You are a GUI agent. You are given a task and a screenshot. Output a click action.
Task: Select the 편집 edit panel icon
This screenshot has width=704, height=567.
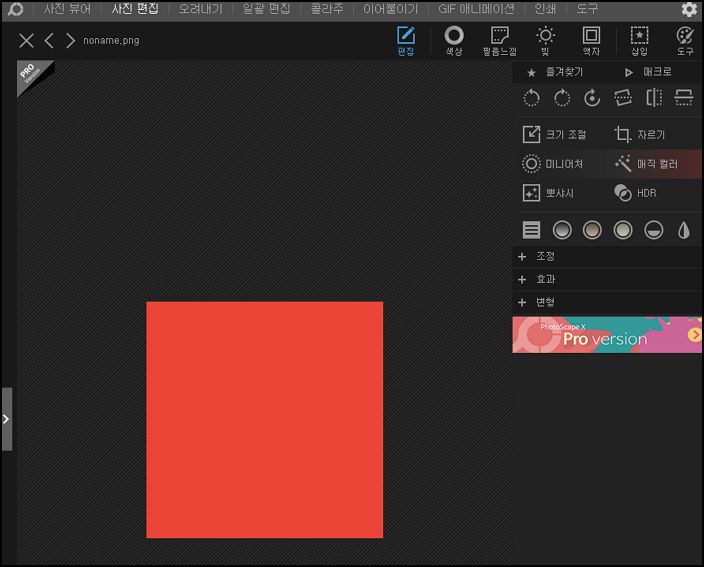coord(406,41)
